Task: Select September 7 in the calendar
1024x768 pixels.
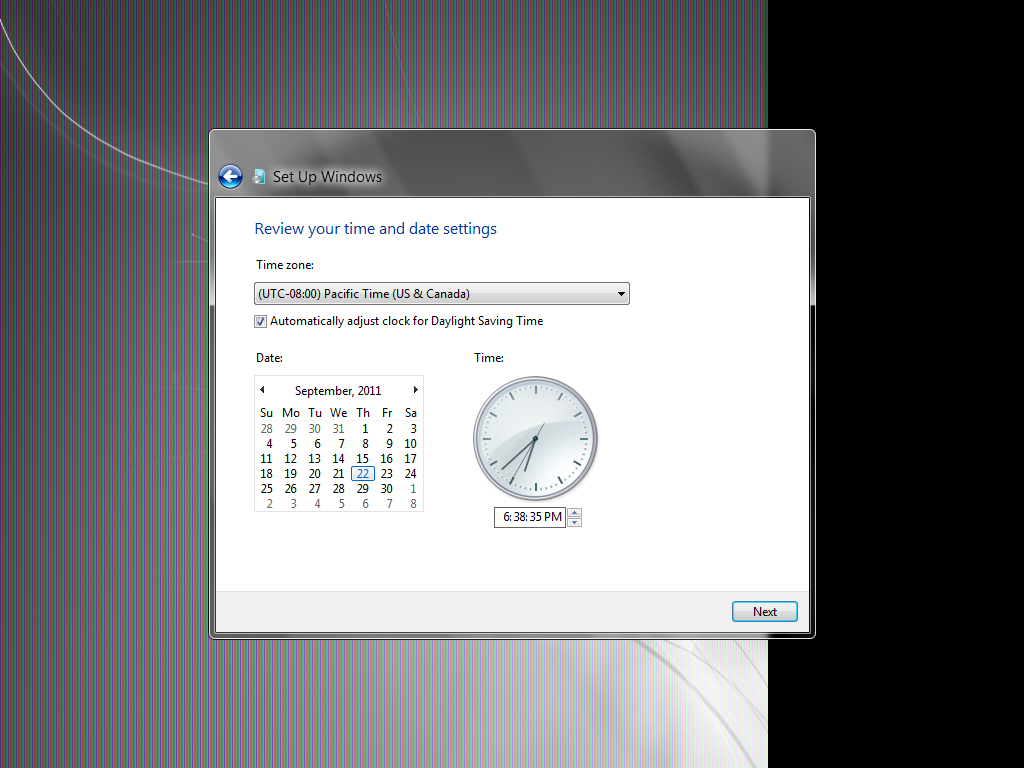Action: tap(341, 443)
